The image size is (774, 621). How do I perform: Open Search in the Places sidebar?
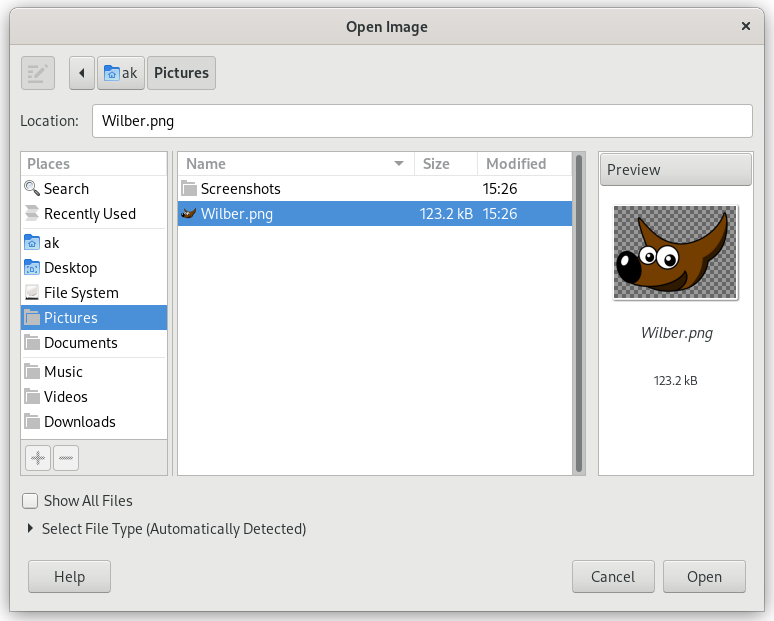pos(94,189)
